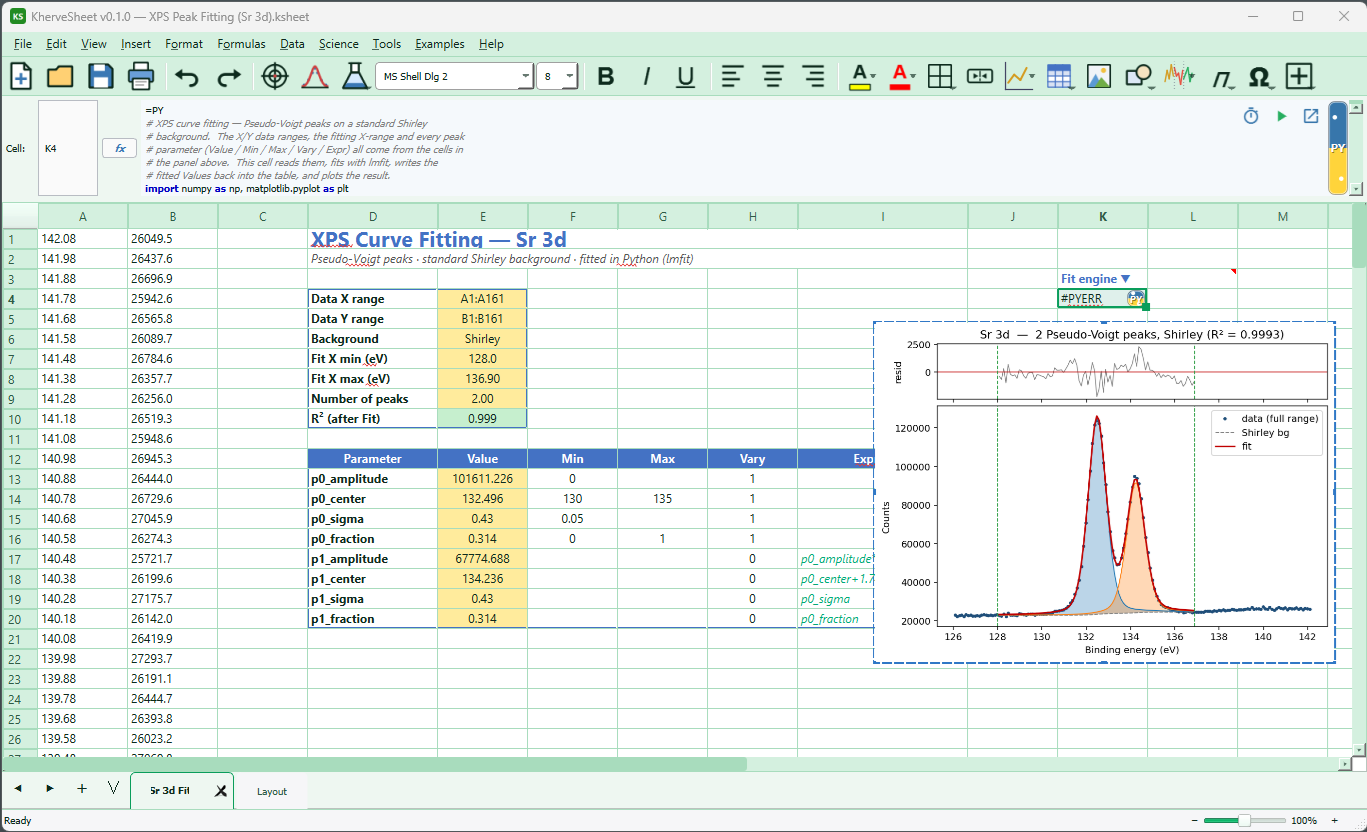Open the peak curve fitting tool
Image resolution: width=1367 pixels, height=832 pixels.
pyautogui.click(x=315, y=76)
